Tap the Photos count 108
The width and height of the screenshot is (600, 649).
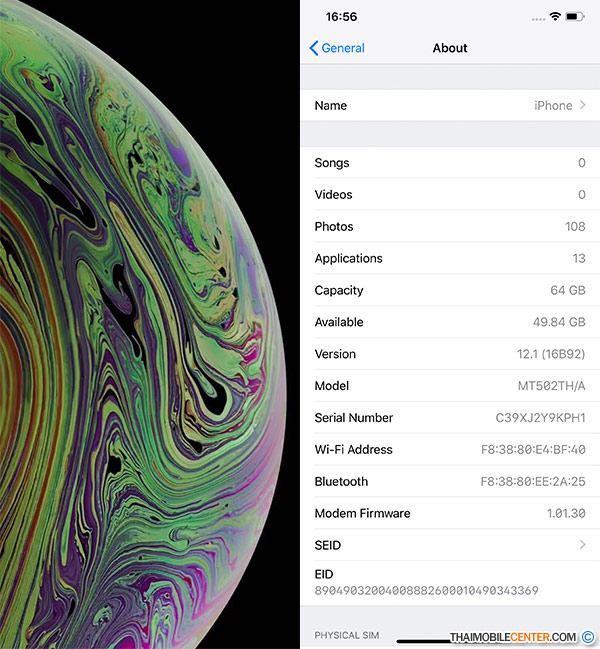coord(575,226)
